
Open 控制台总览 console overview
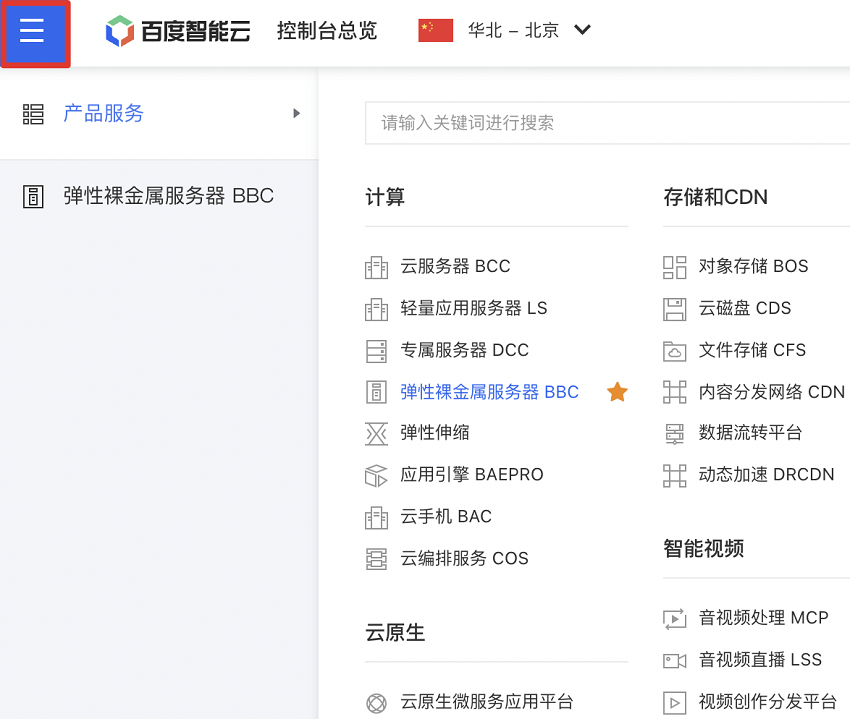(326, 30)
